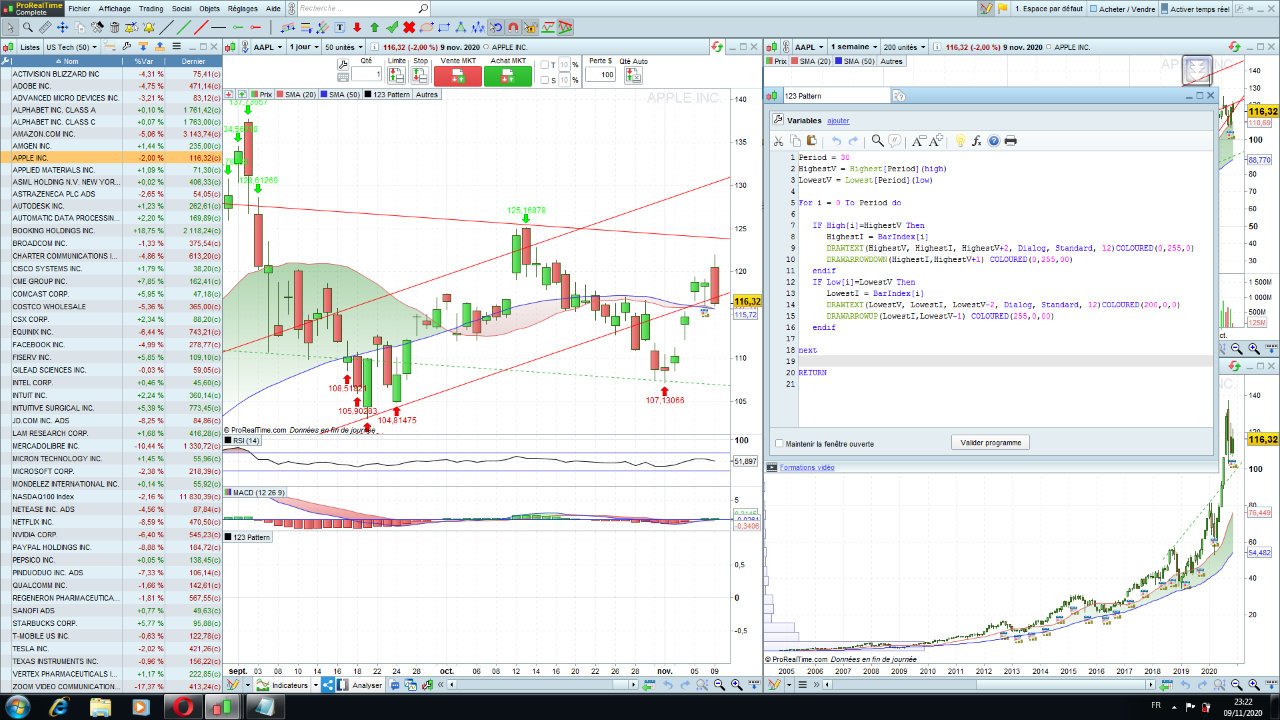Select the zoom magnifier tool in top toolbar

click(28, 27)
